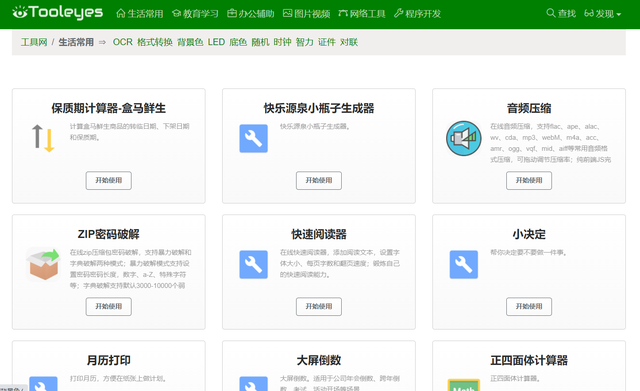
Task: Open the 底色 category link
Action: coord(238,42)
